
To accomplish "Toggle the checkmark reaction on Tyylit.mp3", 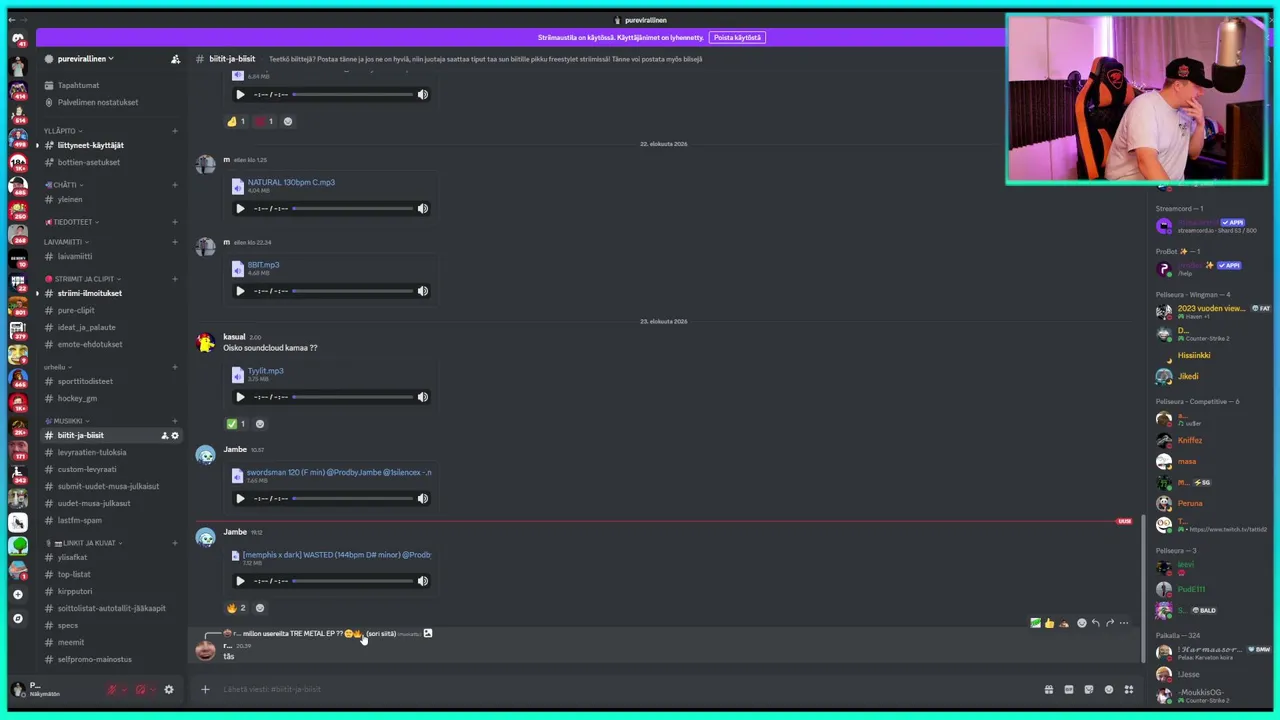I will coord(236,424).
